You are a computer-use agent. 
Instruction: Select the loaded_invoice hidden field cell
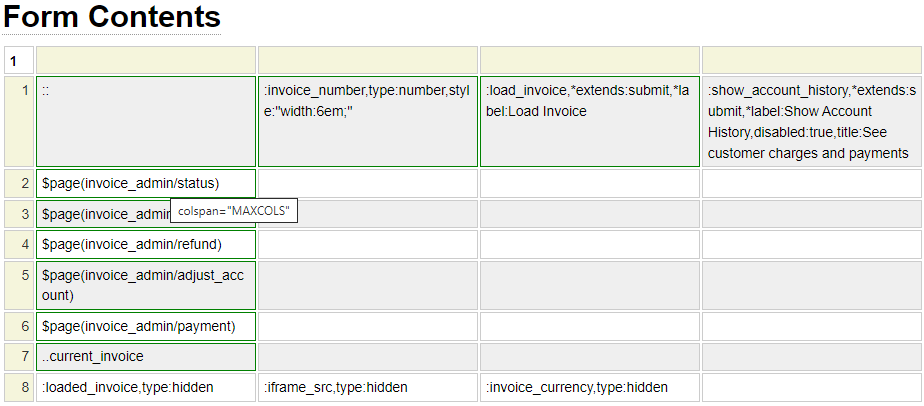pos(146,388)
